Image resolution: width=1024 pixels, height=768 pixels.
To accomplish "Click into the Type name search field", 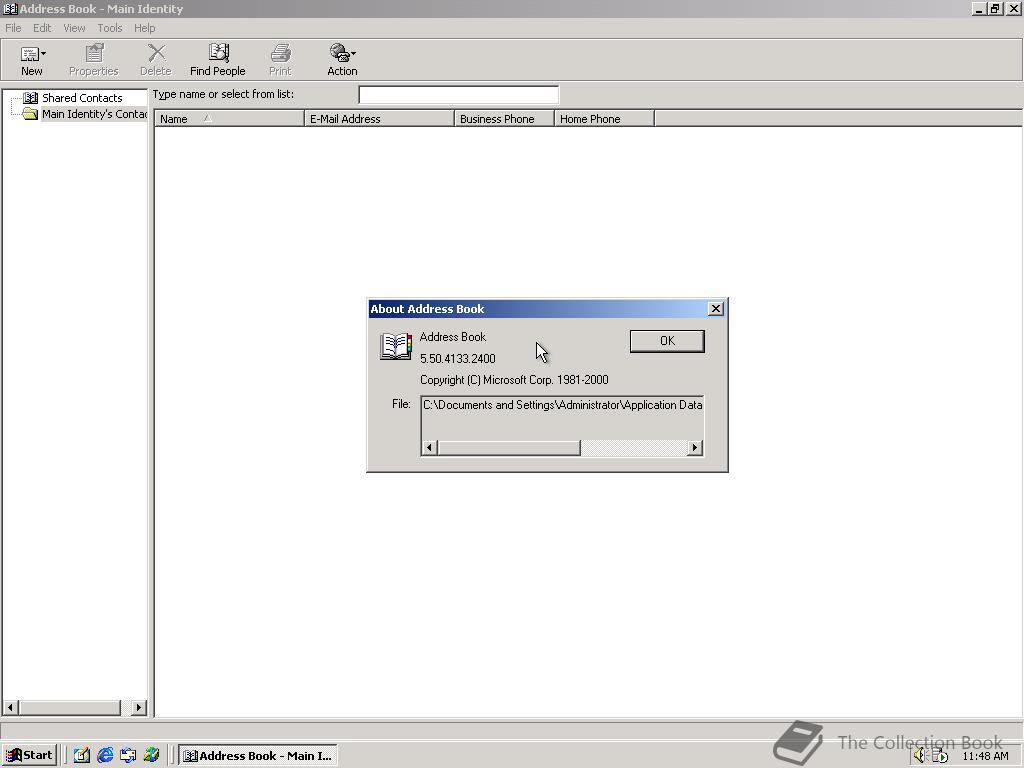I will [458, 95].
